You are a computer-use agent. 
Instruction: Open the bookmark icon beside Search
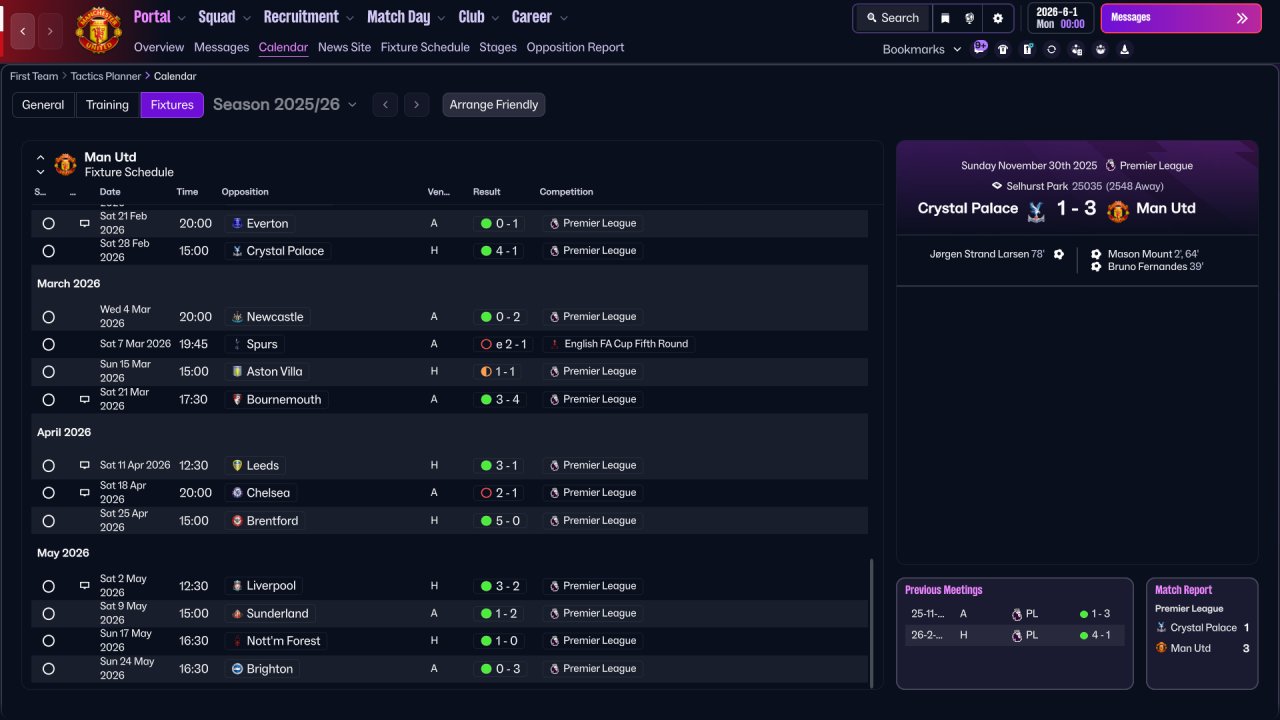(x=945, y=18)
